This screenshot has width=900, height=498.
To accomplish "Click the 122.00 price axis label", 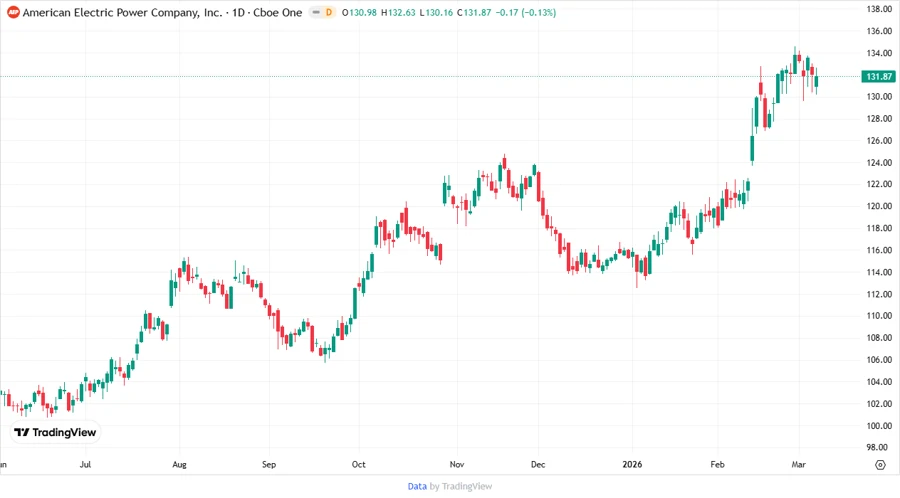I will coord(879,184).
